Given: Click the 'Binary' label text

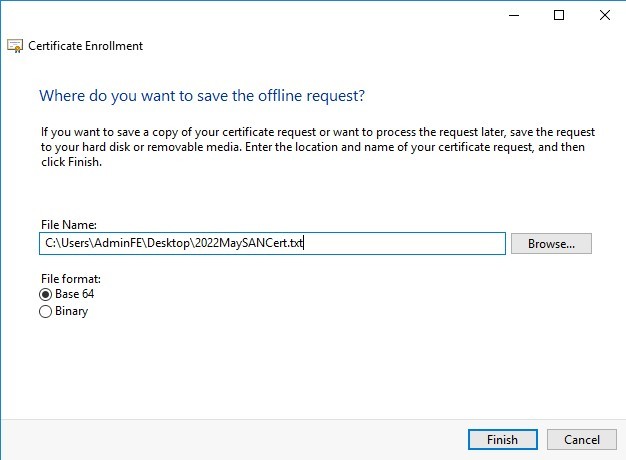Looking at the screenshot, I should [x=72, y=312].
